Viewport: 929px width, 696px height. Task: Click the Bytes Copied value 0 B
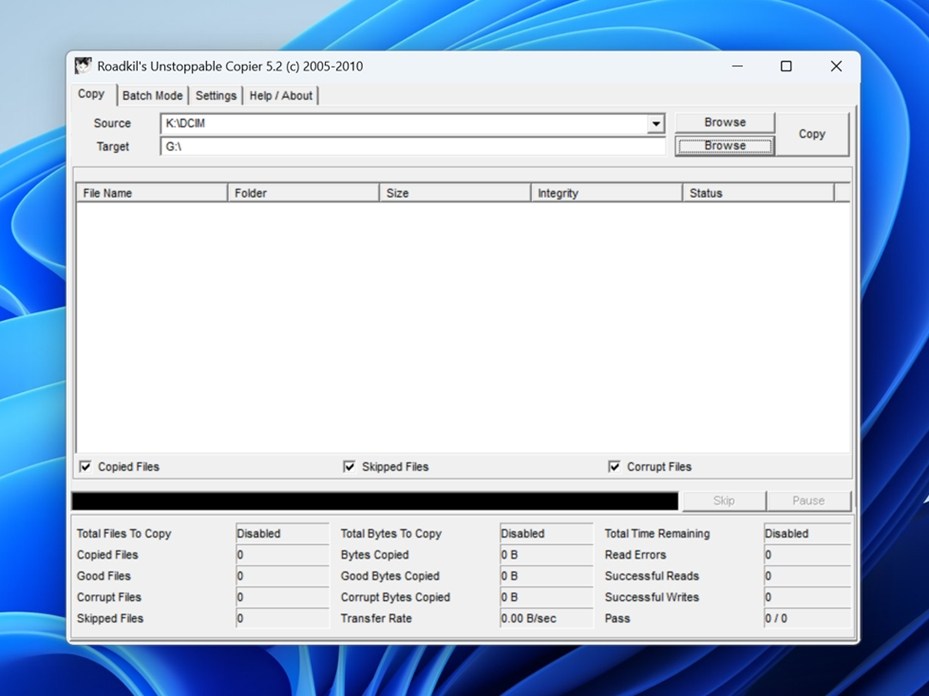(x=546, y=554)
